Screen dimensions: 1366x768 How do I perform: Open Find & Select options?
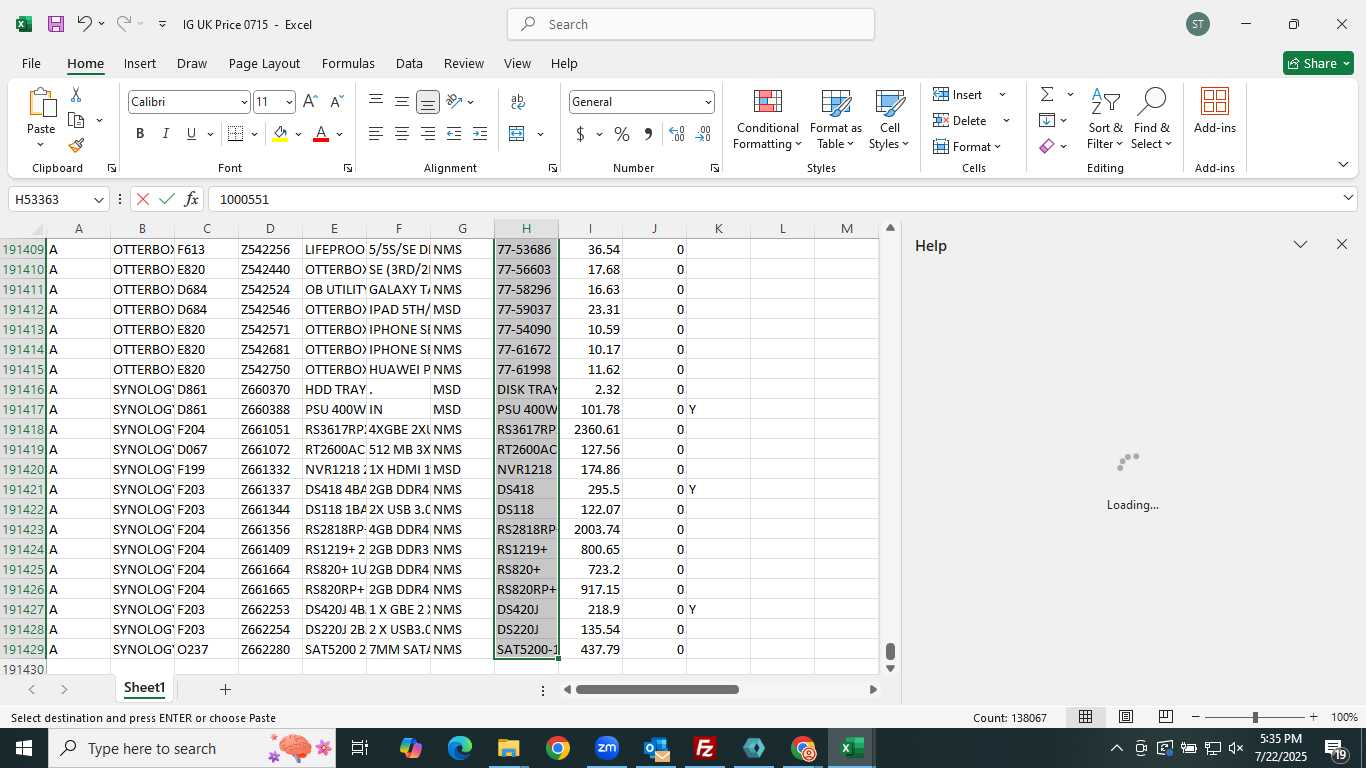[1152, 120]
